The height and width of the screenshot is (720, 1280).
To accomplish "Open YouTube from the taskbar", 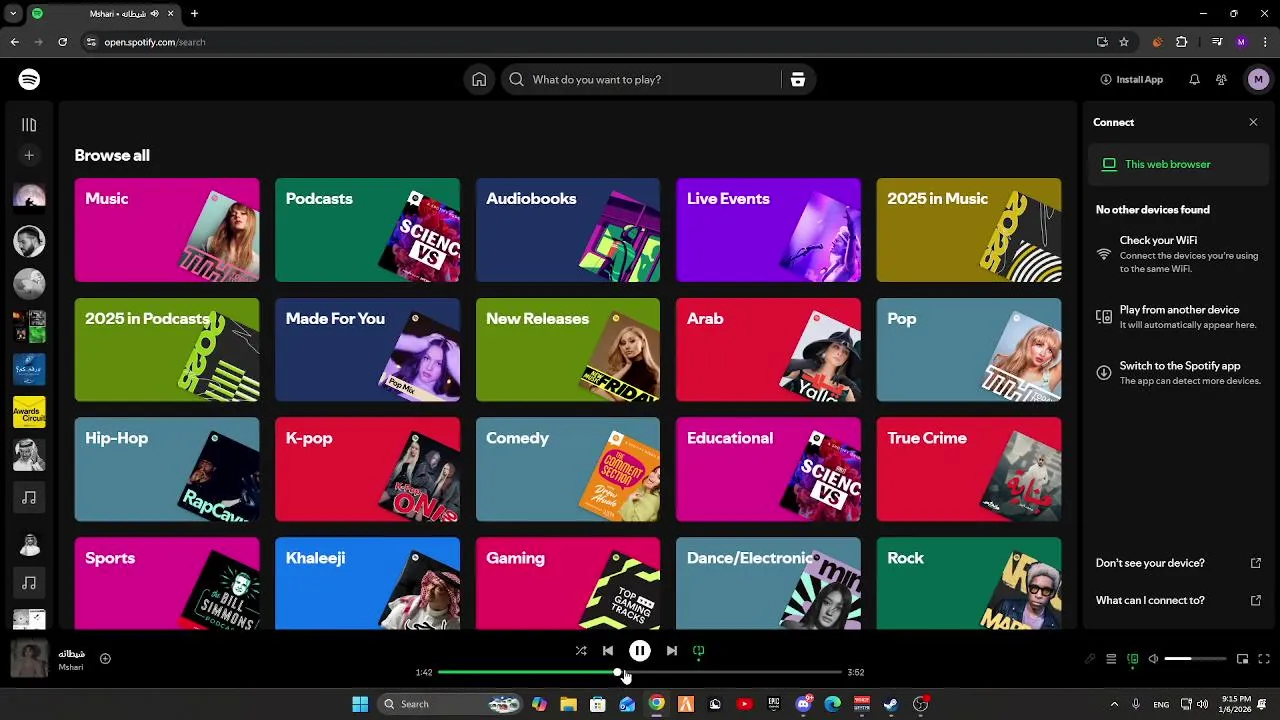I will point(744,704).
